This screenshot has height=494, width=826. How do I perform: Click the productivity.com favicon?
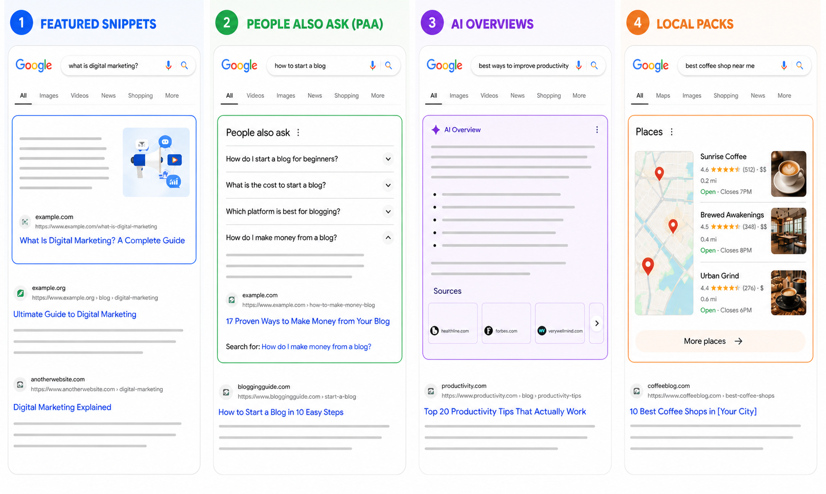(x=431, y=391)
